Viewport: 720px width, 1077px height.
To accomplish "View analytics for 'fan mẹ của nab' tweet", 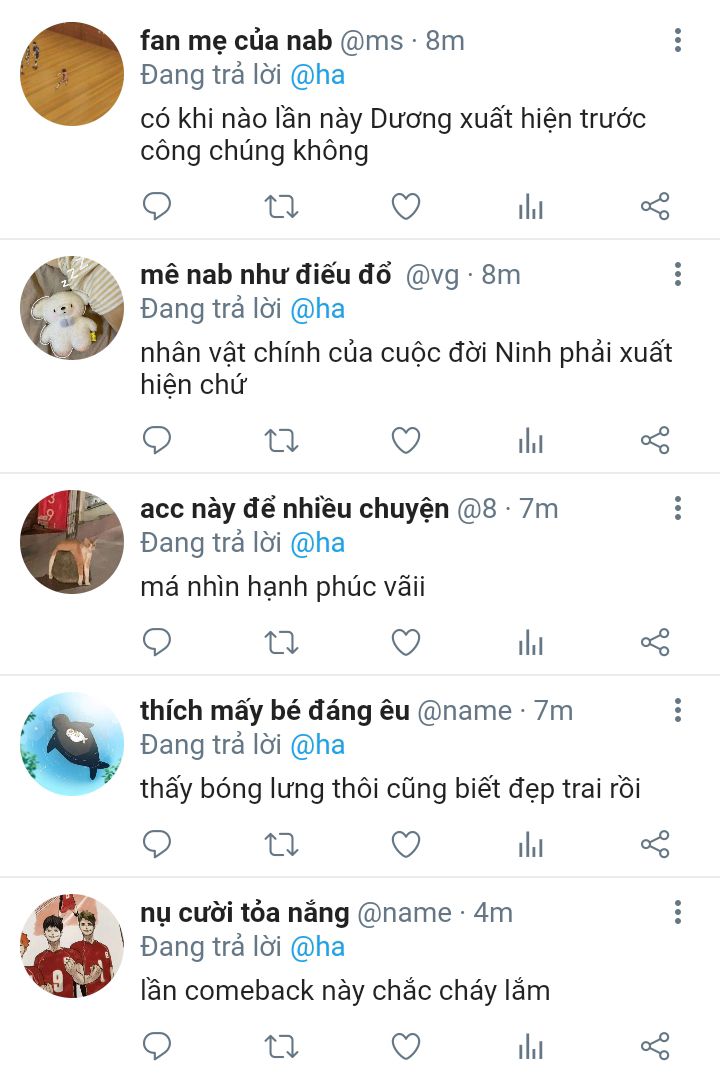I will [531, 206].
